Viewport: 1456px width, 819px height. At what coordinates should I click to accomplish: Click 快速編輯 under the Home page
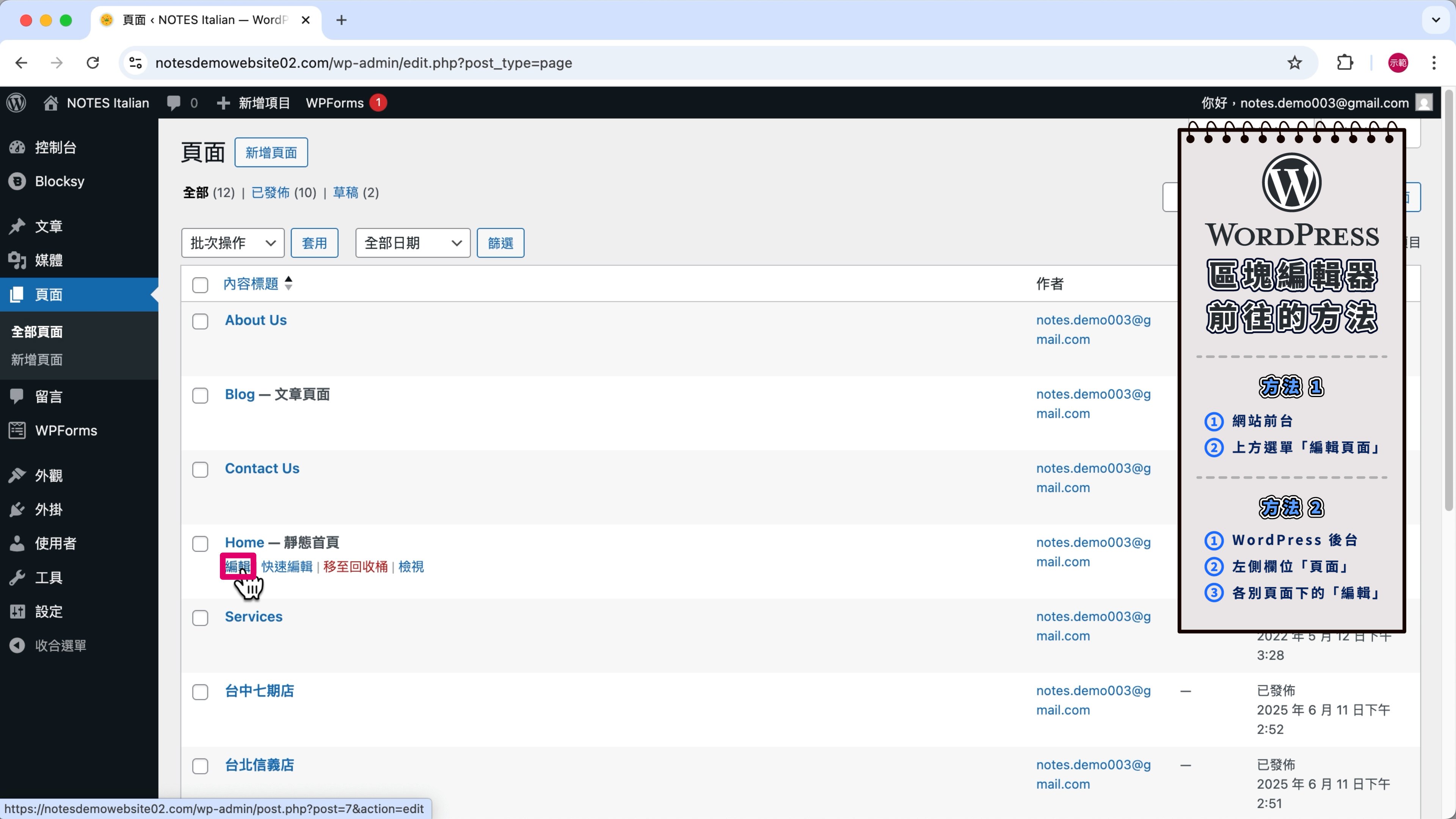coord(287,566)
